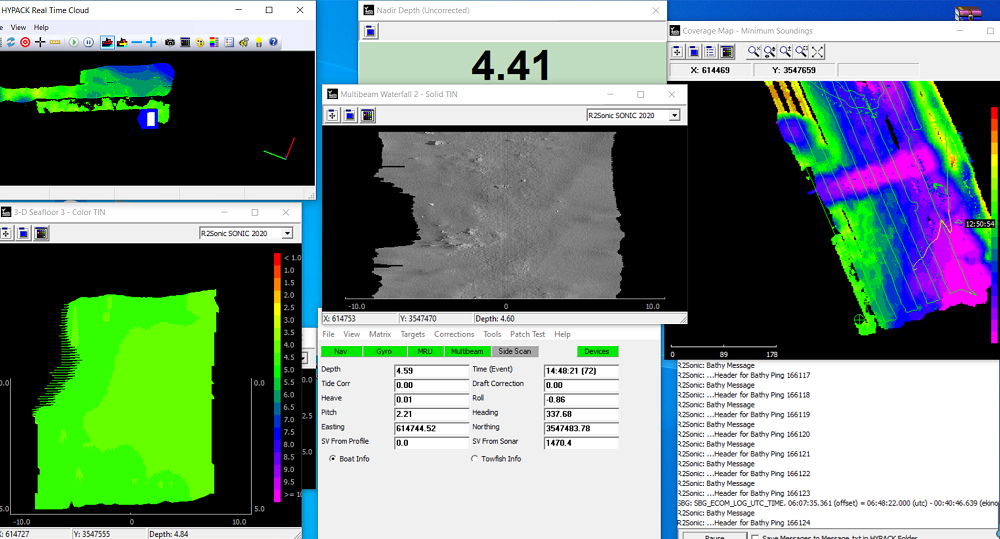
Task: Click the green Nav status button
Action: (341, 351)
